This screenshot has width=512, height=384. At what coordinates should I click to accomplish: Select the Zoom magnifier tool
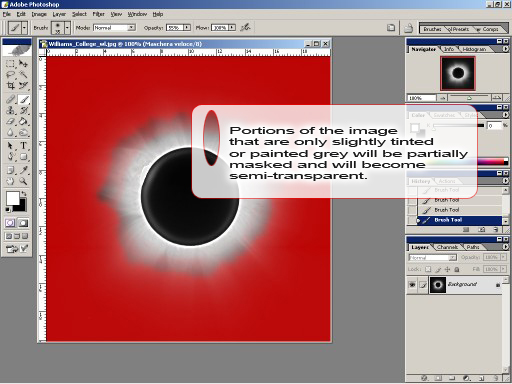tap(23, 181)
